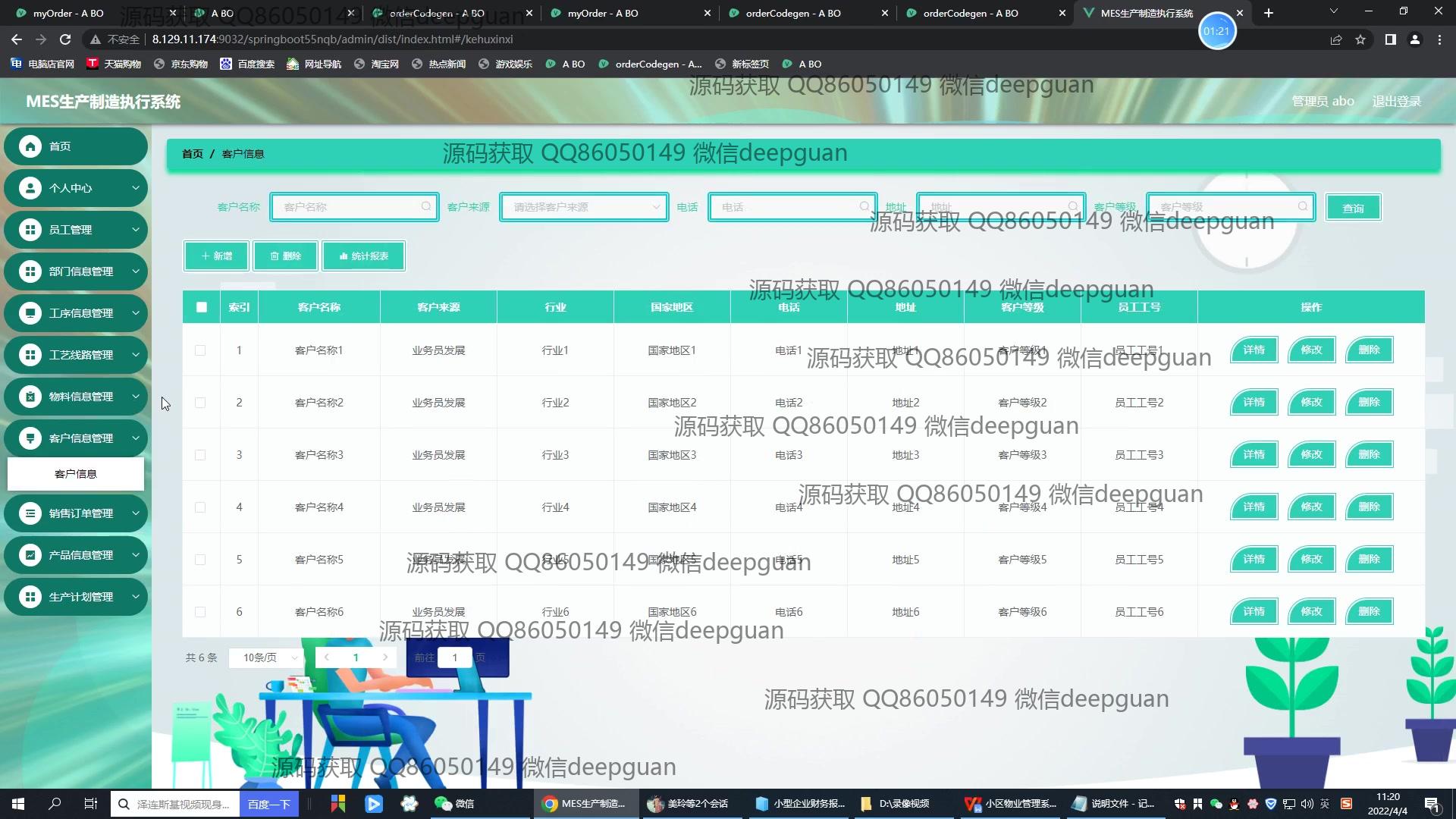Open the 请选择客户来源 dropdown
1456x819 pixels.
click(583, 206)
